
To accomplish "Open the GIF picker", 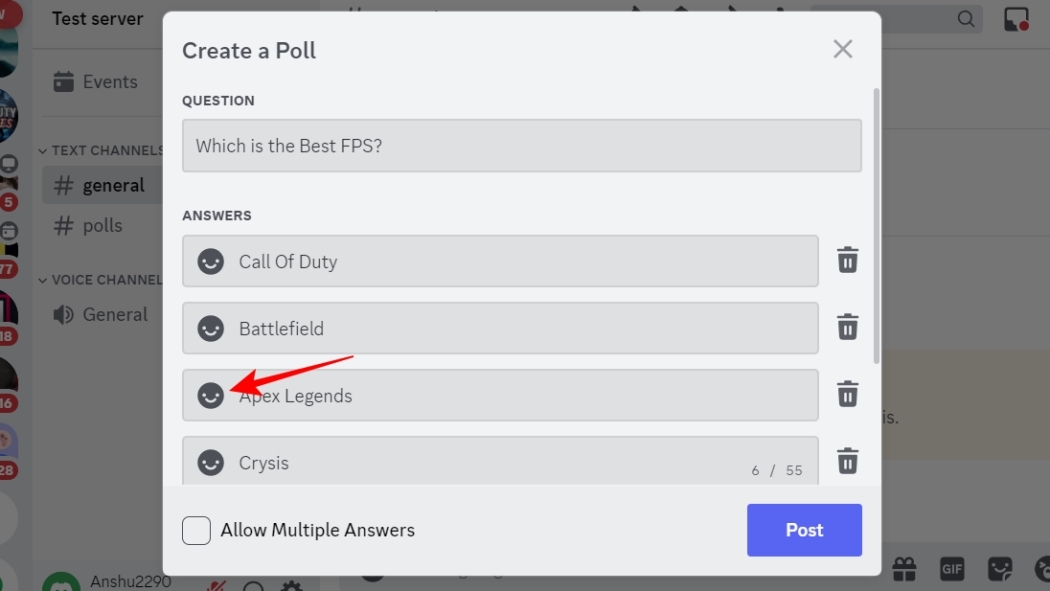I will 951,569.
